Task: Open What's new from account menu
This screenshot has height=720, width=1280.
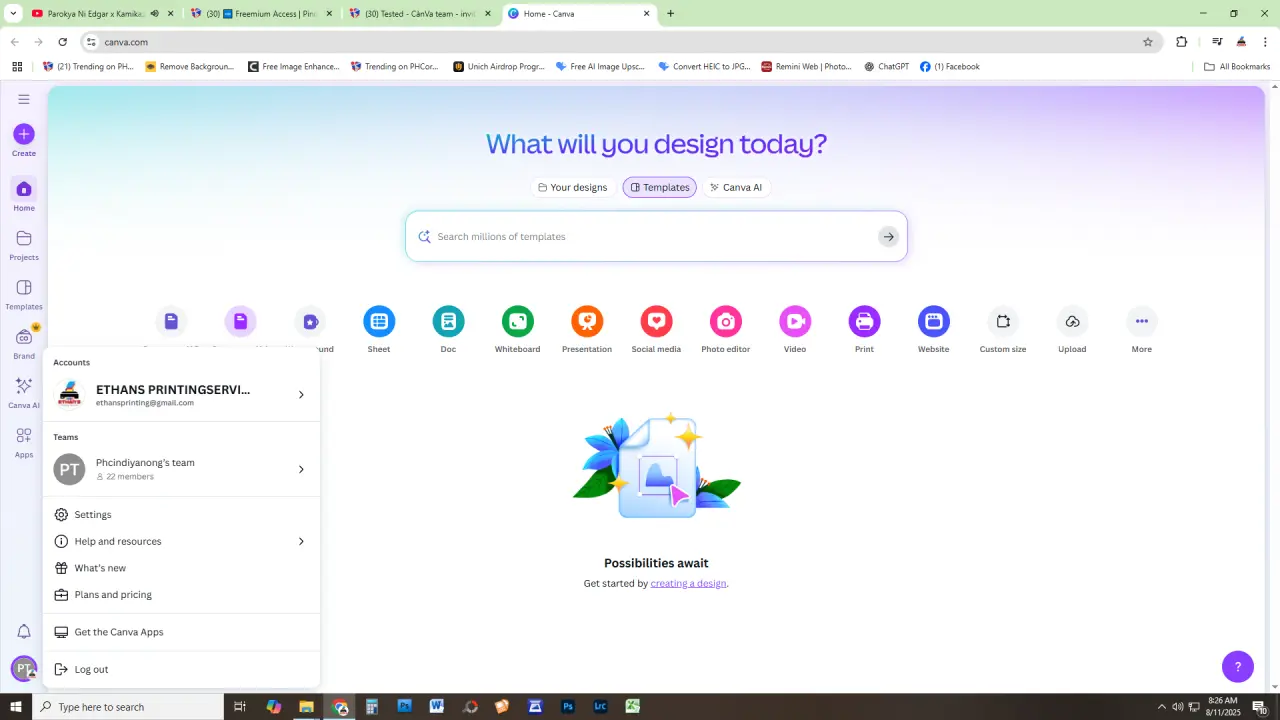Action: click(181, 568)
